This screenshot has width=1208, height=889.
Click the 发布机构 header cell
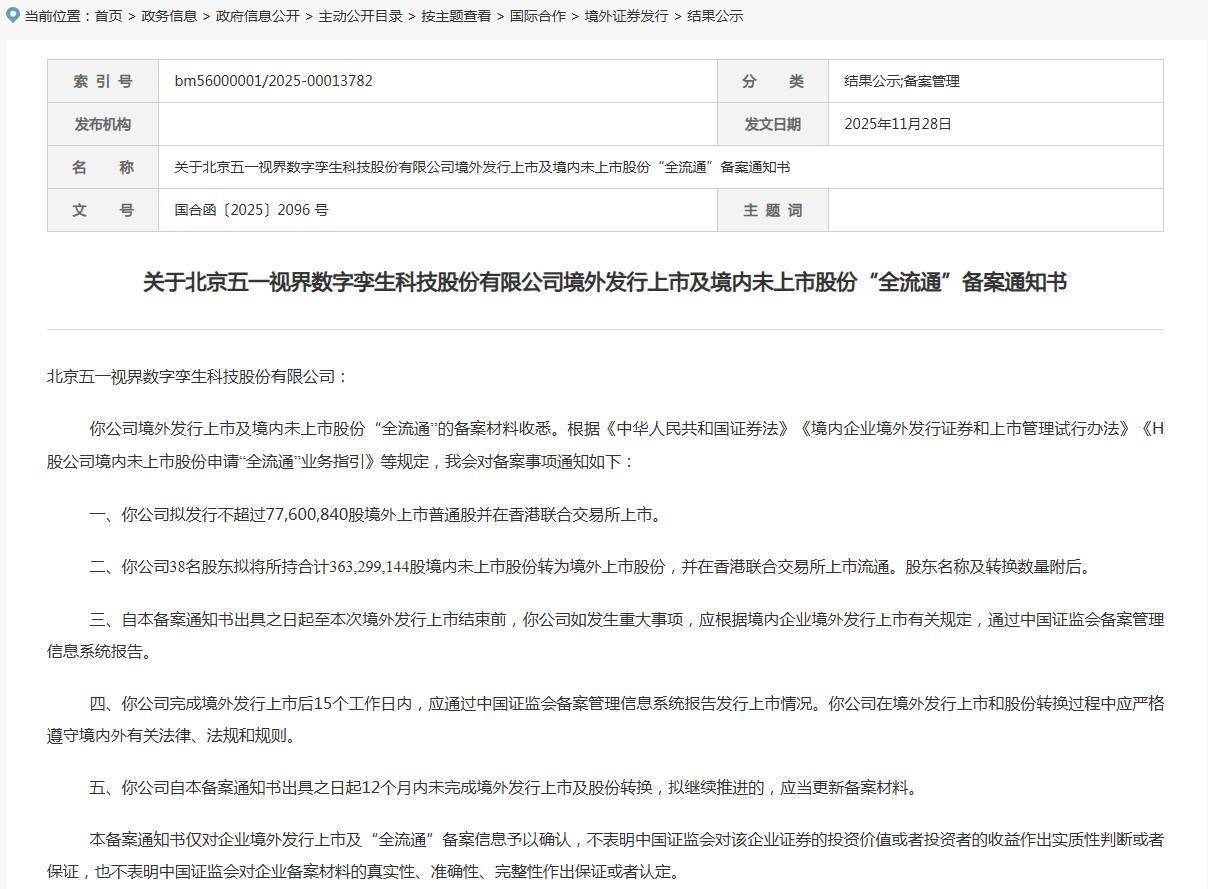pos(102,124)
